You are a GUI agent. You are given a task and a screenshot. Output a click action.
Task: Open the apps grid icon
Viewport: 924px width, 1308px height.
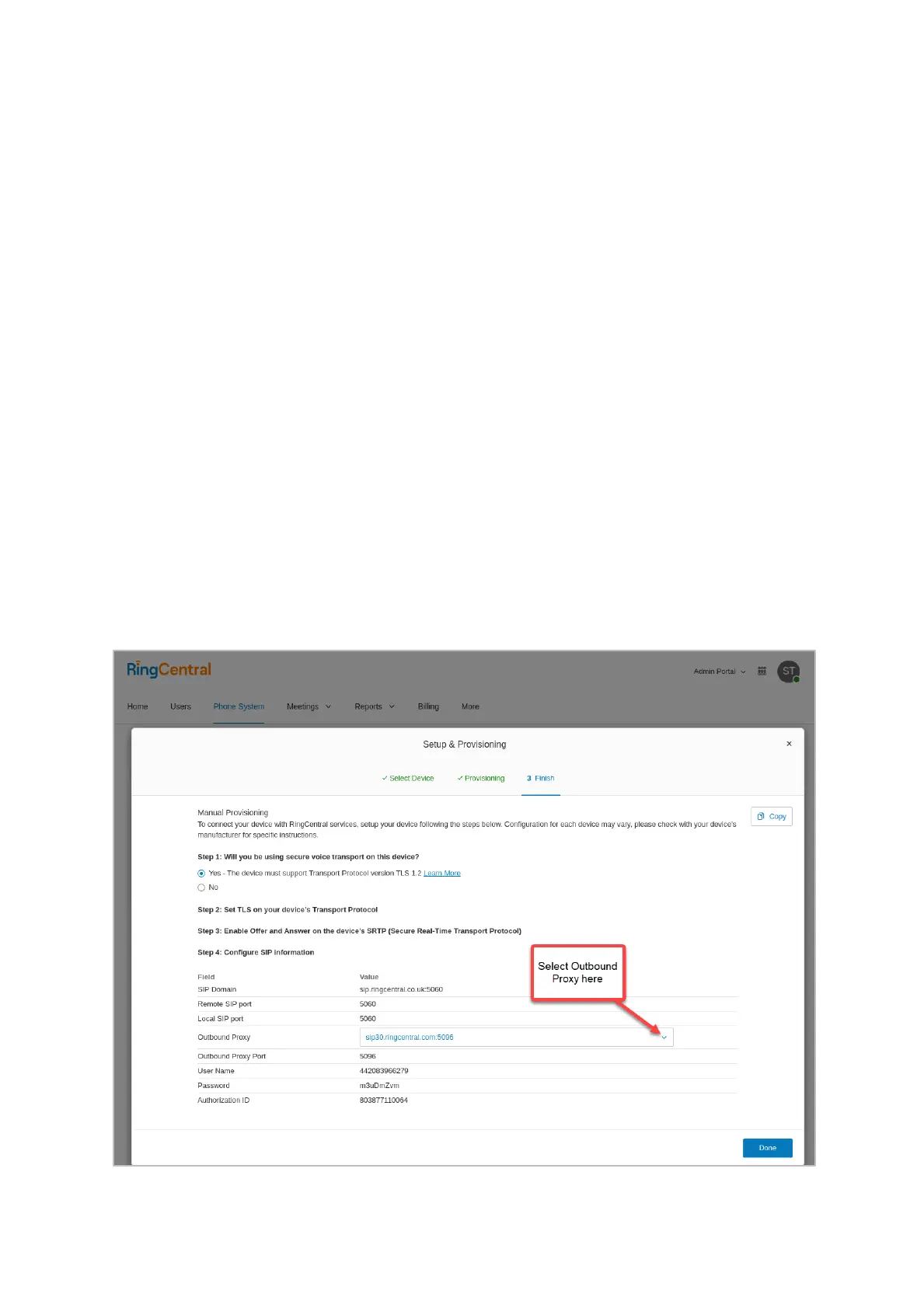[762, 671]
